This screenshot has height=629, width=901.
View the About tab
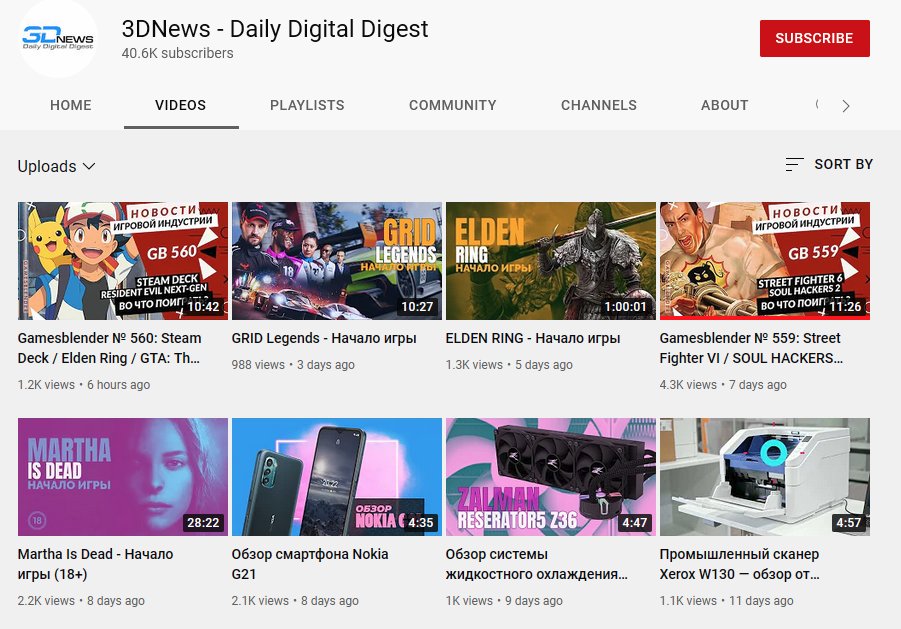pos(724,105)
